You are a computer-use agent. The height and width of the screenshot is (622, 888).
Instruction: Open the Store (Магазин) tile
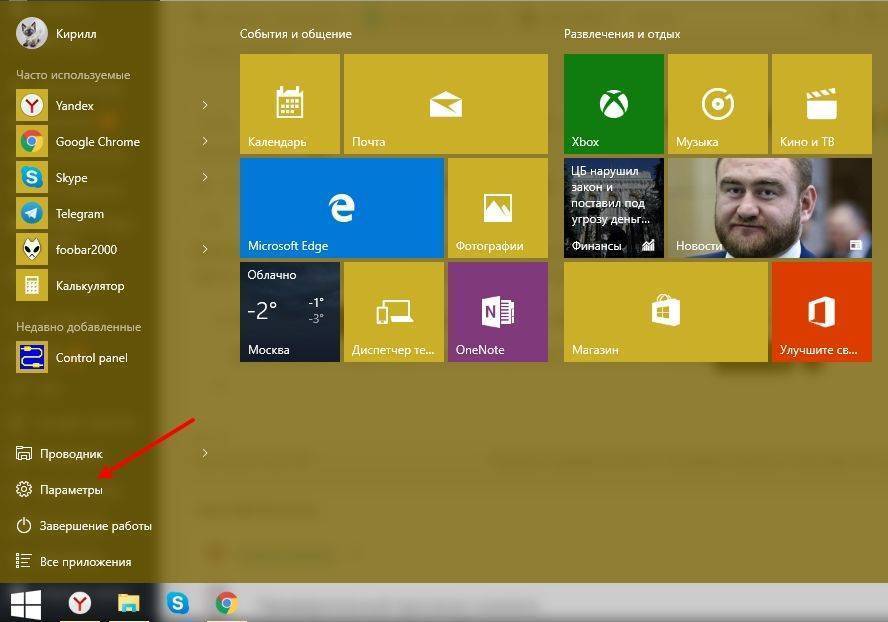(665, 311)
